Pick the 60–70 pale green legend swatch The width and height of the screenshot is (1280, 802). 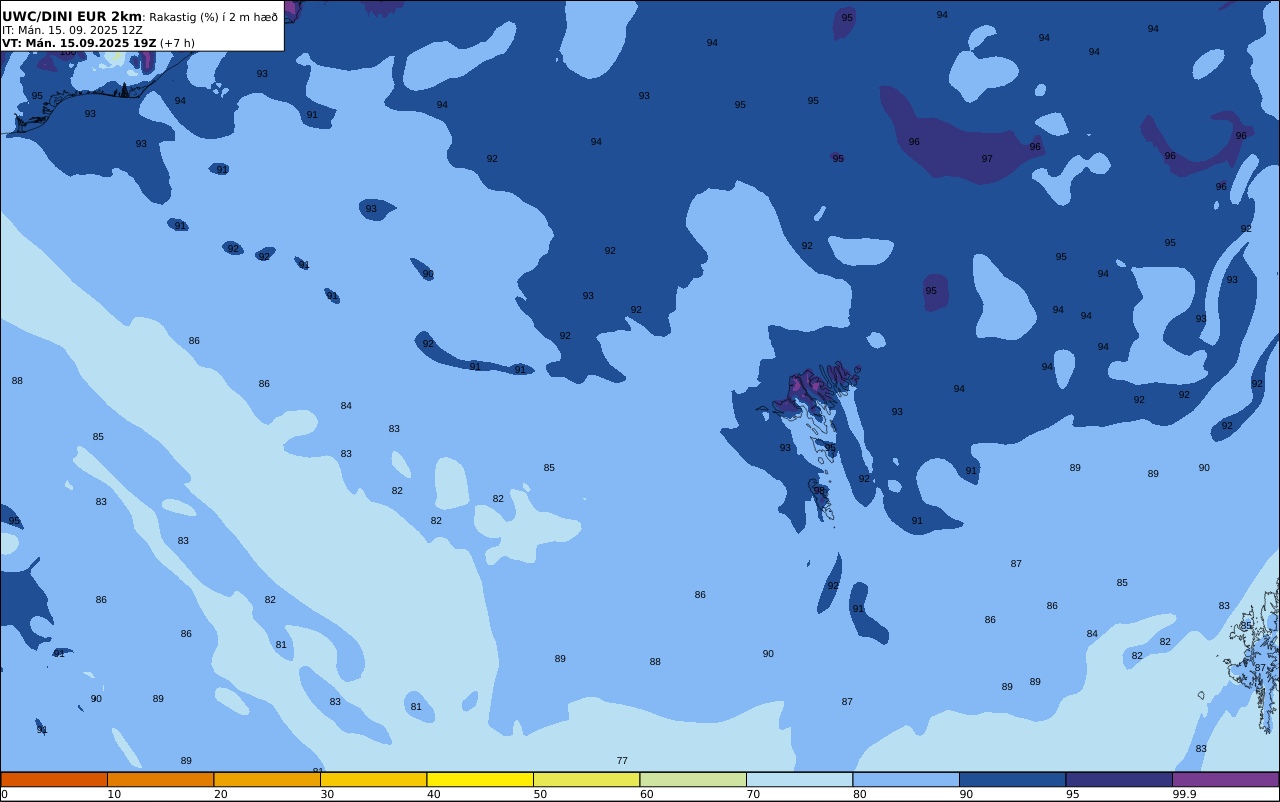coord(693,779)
